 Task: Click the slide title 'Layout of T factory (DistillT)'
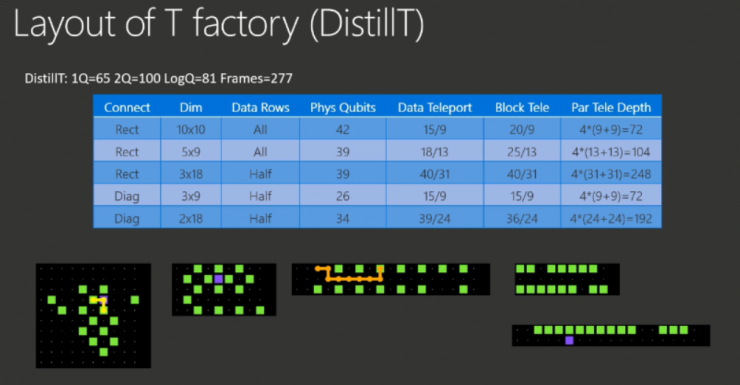(x=219, y=24)
